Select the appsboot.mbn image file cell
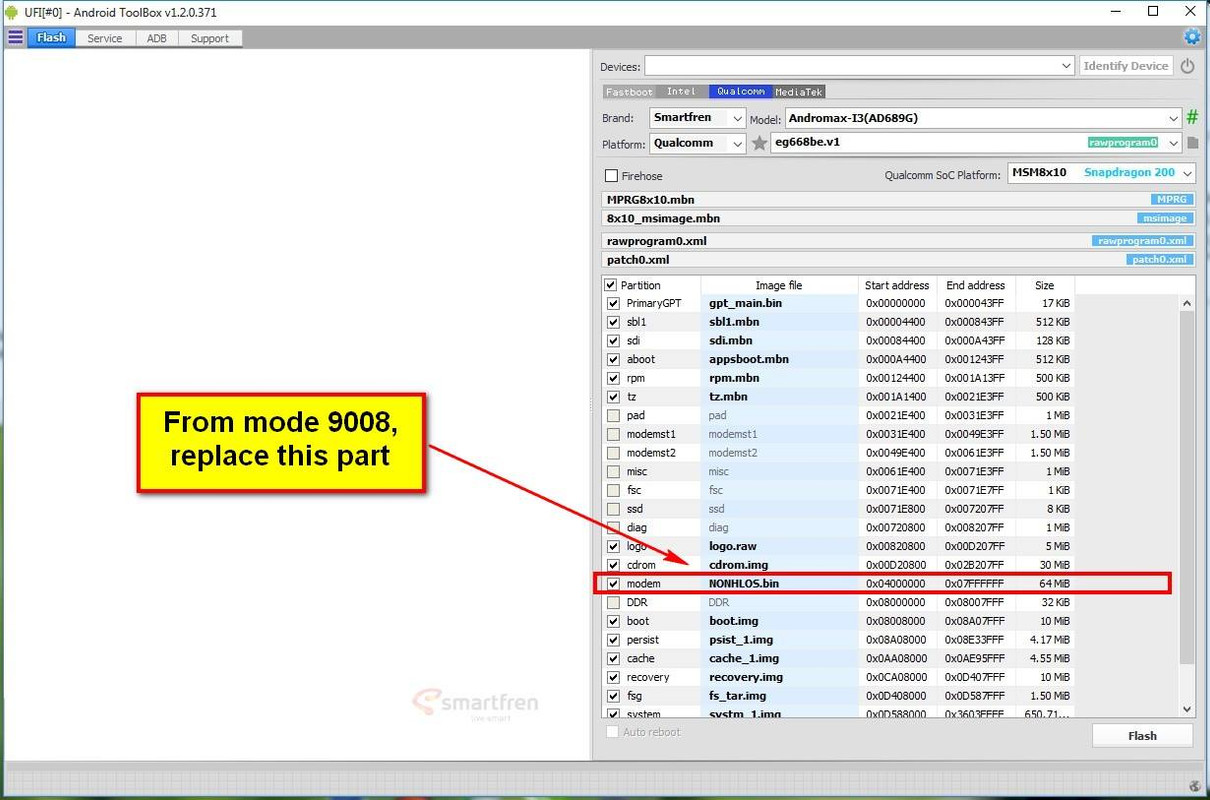1210x800 pixels. click(x=779, y=359)
